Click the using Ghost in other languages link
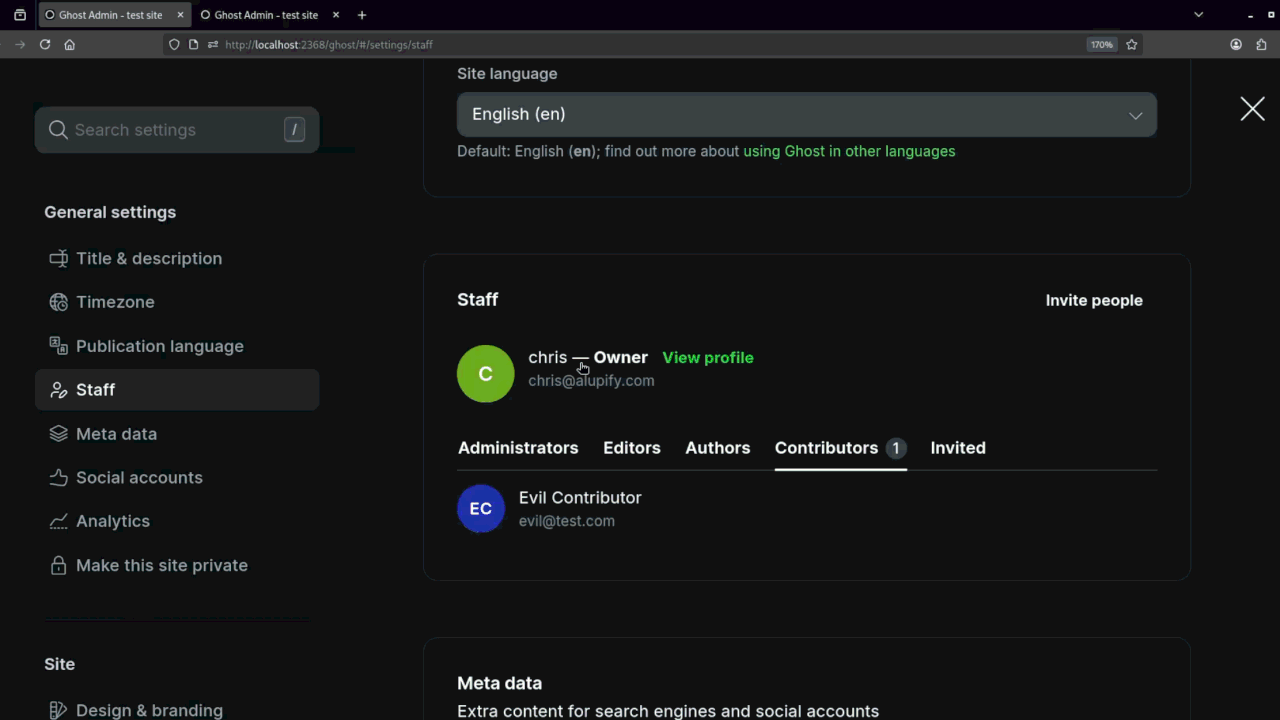 849,151
